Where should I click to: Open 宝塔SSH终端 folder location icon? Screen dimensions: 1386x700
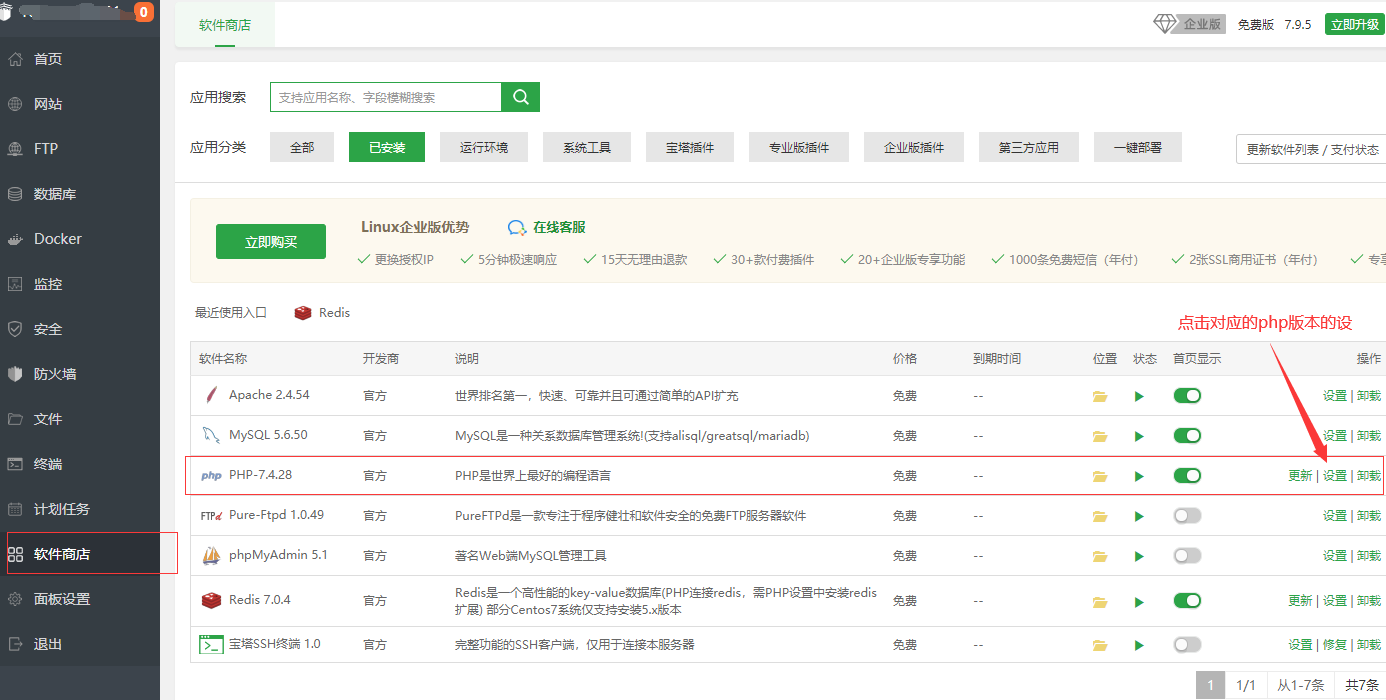click(1100, 645)
